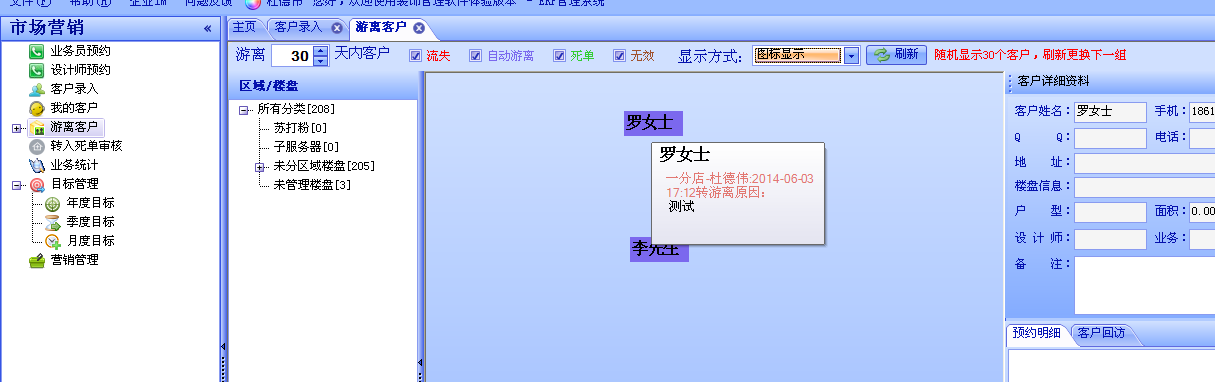Image resolution: width=1215 pixels, height=382 pixels.
Task: Select 苏打粉[0] in the 区域/楼盘 tree
Action: [300, 128]
